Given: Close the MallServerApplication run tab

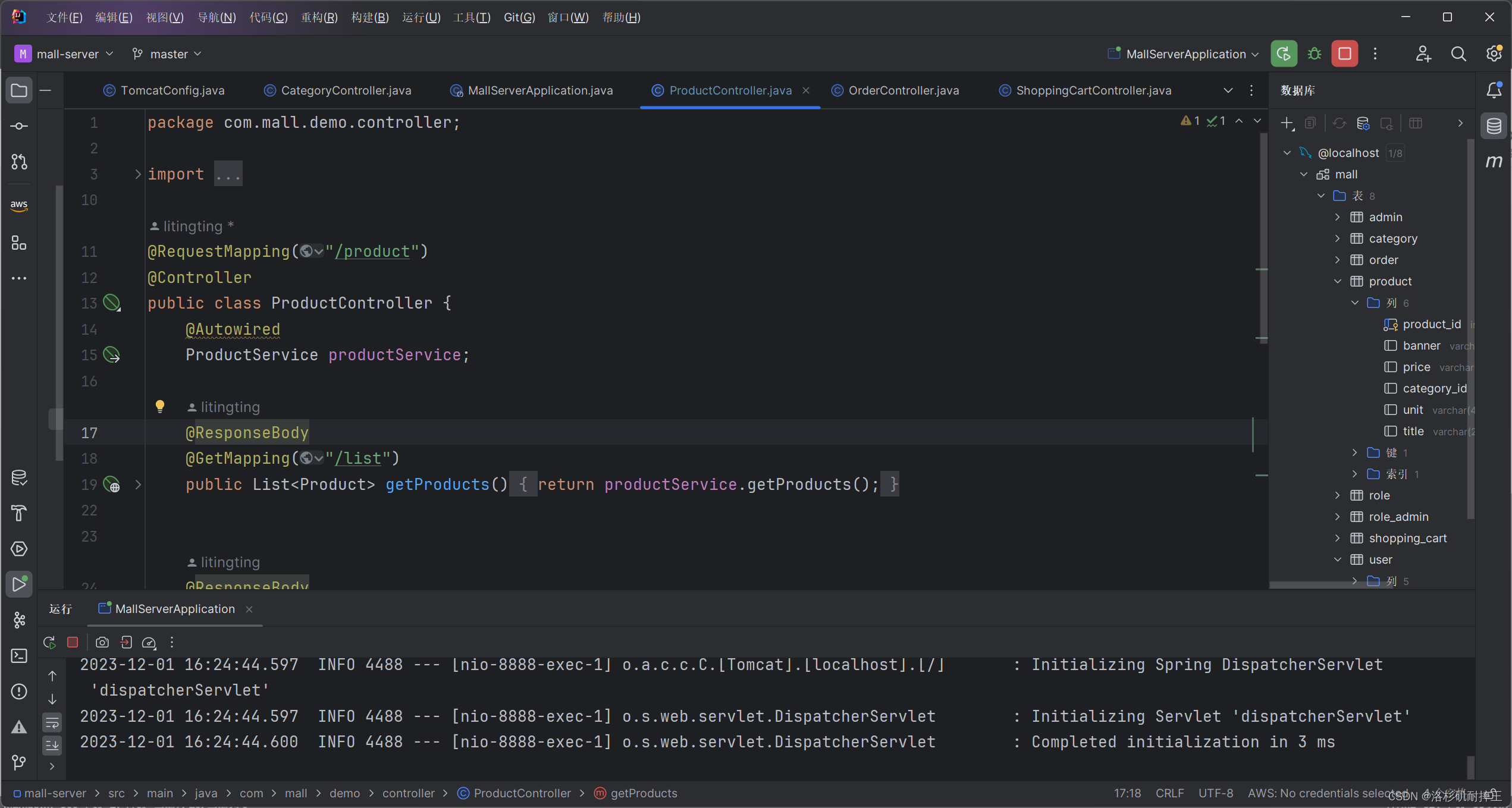Looking at the screenshot, I should tap(249, 609).
